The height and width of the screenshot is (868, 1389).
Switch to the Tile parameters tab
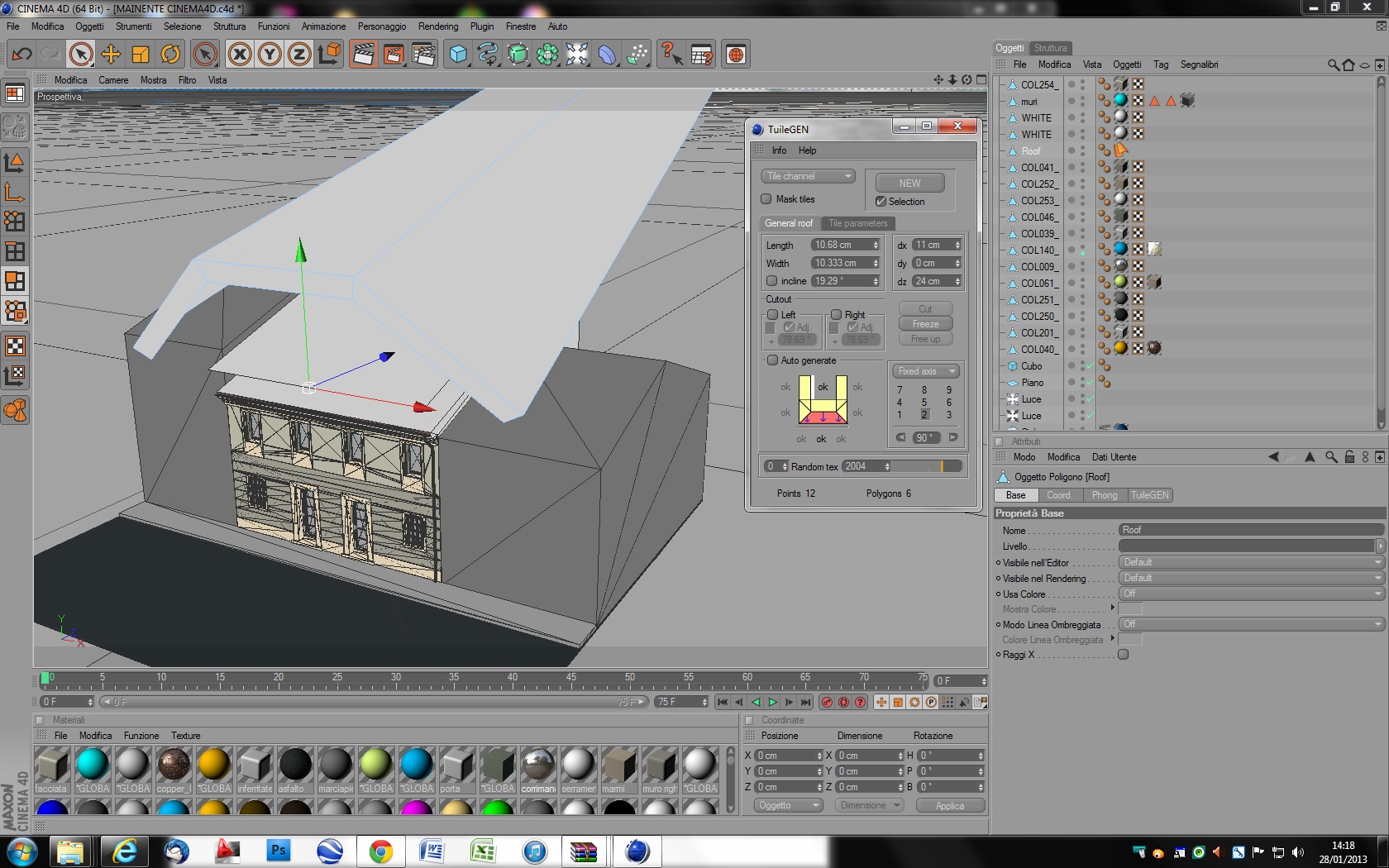click(x=857, y=223)
